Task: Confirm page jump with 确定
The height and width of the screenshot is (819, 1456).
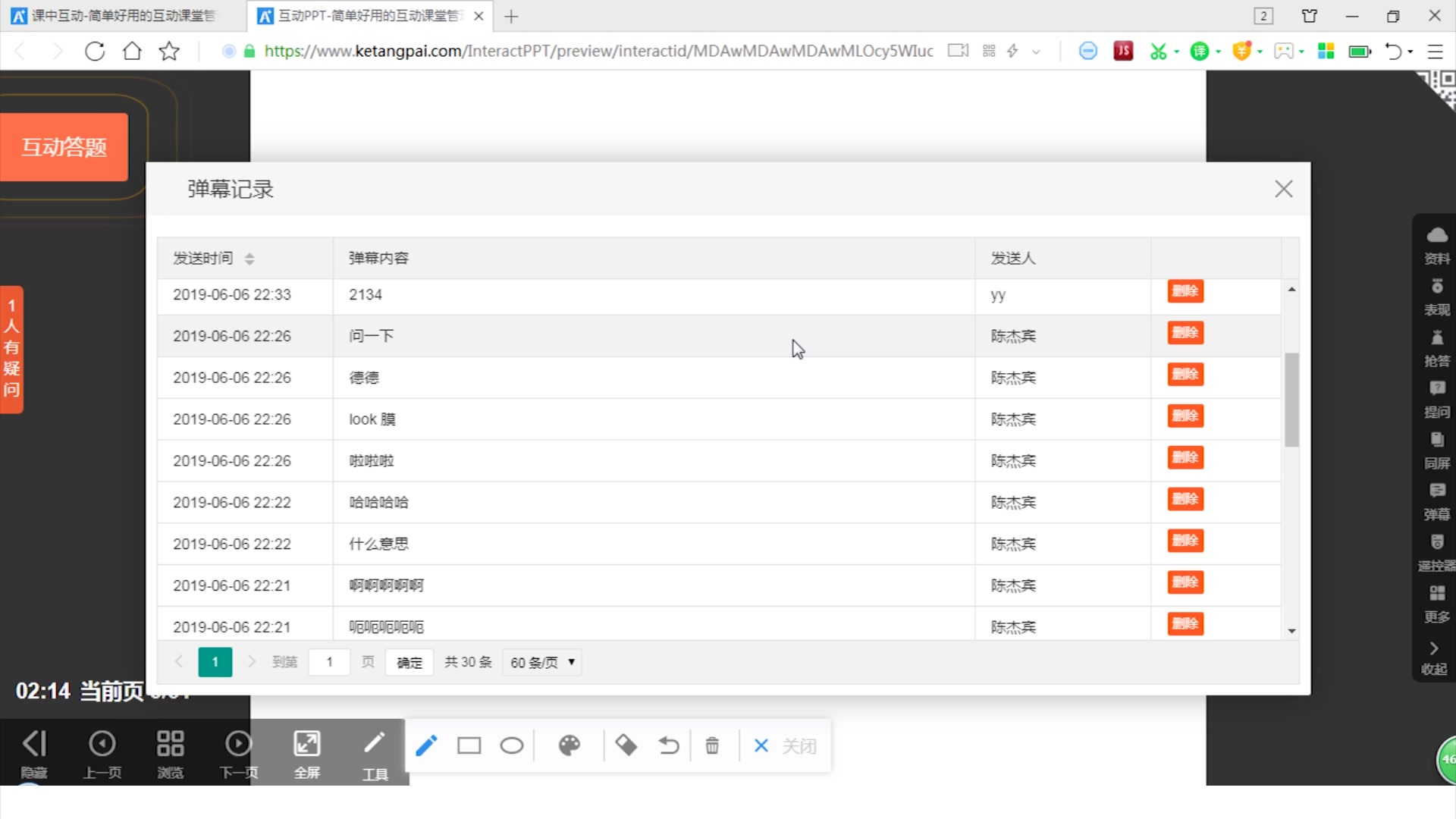Action: [409, 663]
